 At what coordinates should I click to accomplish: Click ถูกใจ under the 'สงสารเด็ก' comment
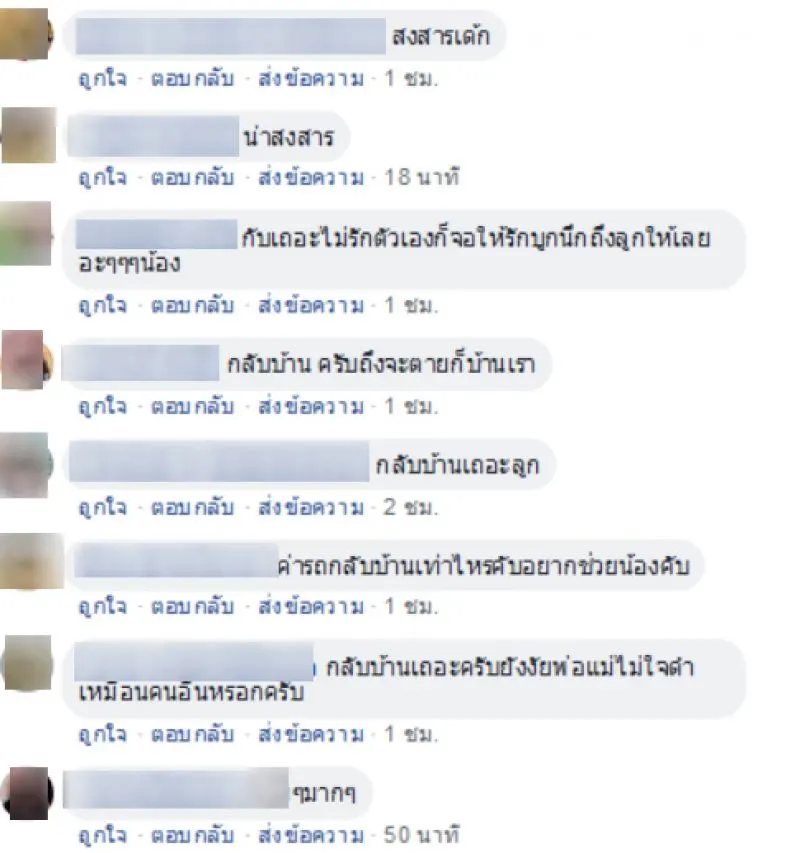coord(103,79)
